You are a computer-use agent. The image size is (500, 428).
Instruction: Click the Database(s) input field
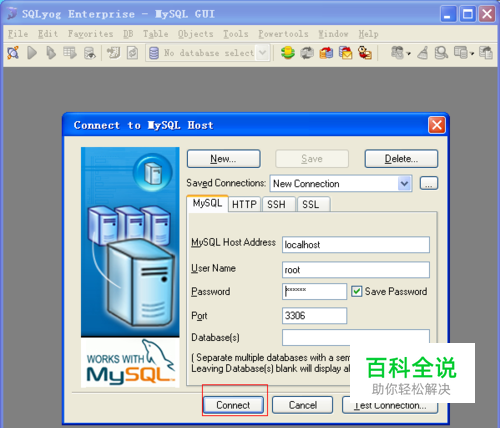[x=356, y=337]
